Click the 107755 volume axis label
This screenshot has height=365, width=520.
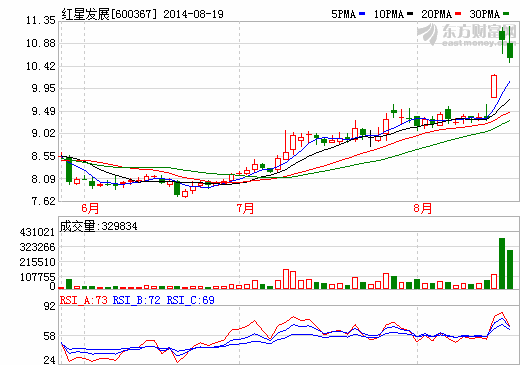click(37, 277)
